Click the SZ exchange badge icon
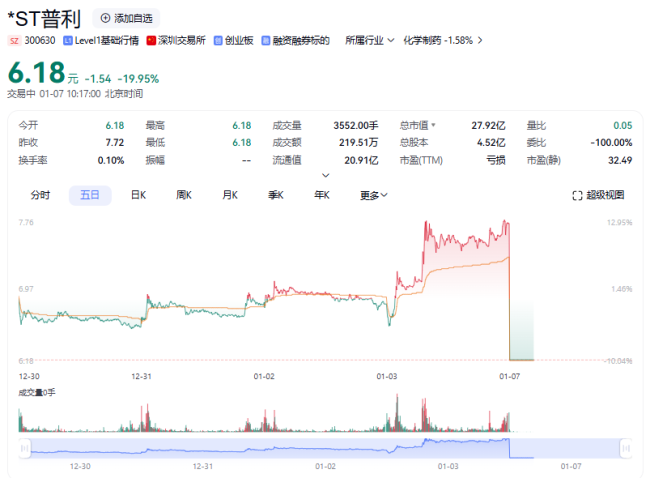Viewport: 650px width, 478px height. 14,41
